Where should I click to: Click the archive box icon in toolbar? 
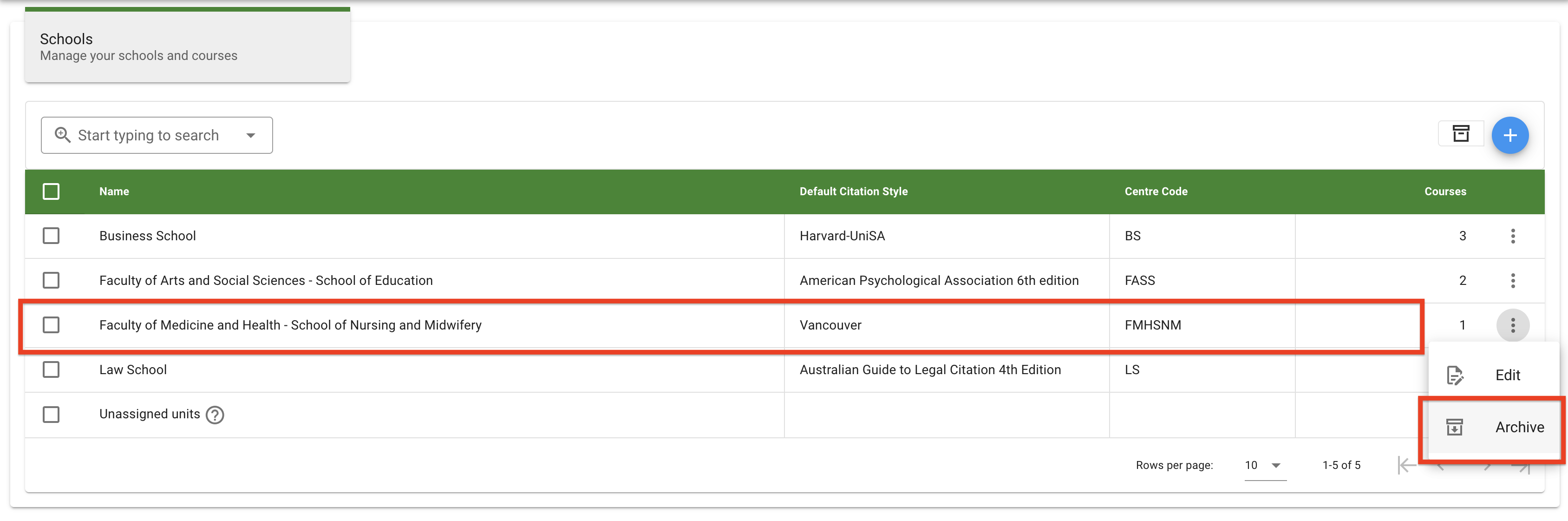(x=1460, y=134)
